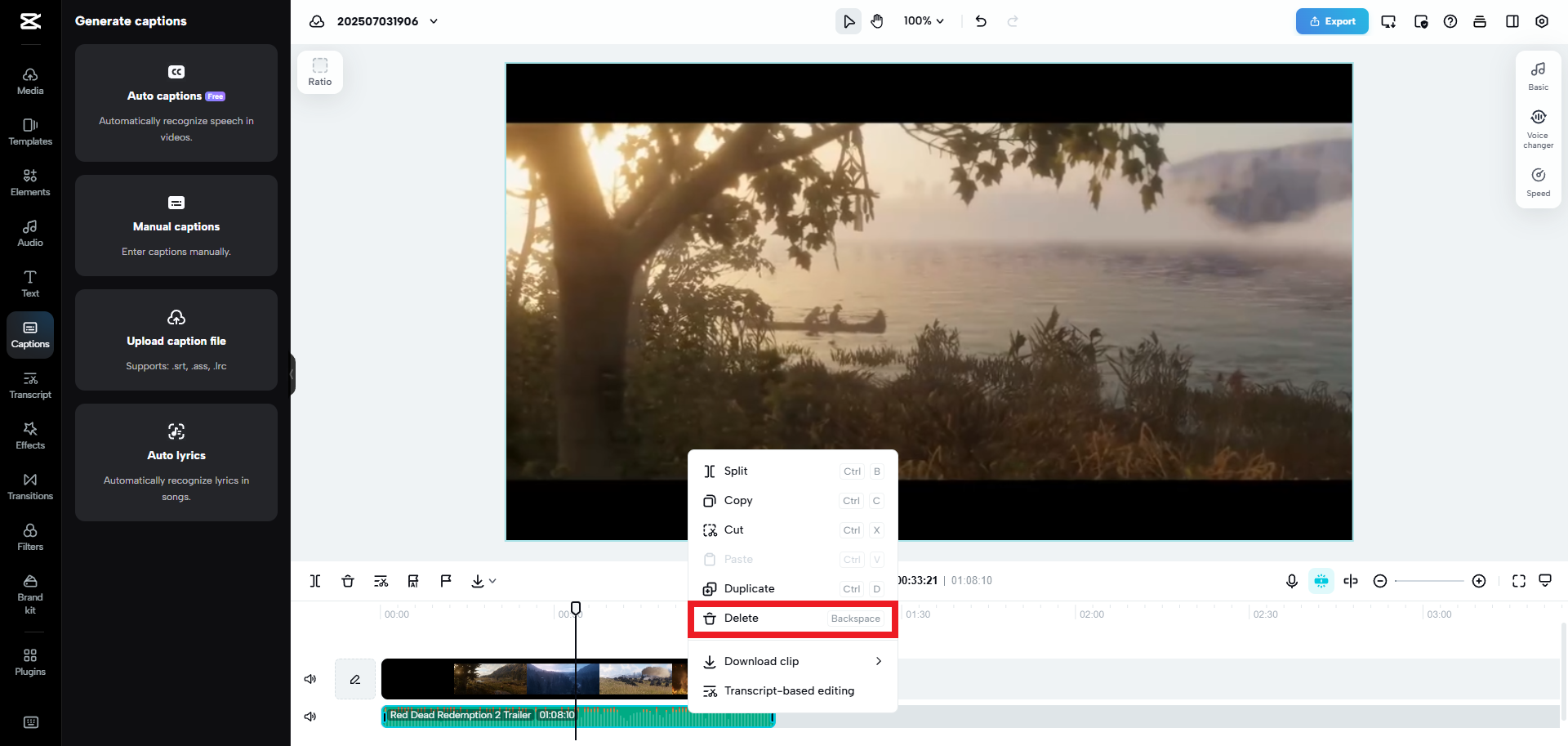Image resolution: width=1568 pixels, height=746 pixels.
Task: Open the Audio panel in the sidebar
Action: point(30,235)
